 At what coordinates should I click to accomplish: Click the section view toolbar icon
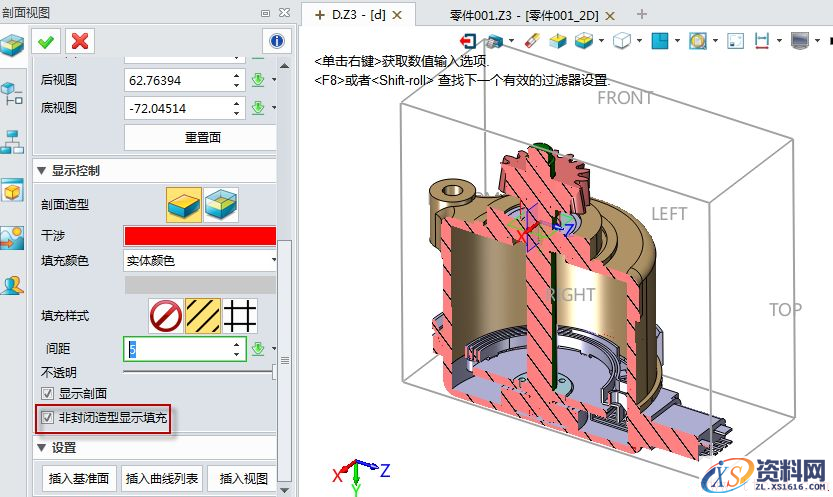(583, 41)
